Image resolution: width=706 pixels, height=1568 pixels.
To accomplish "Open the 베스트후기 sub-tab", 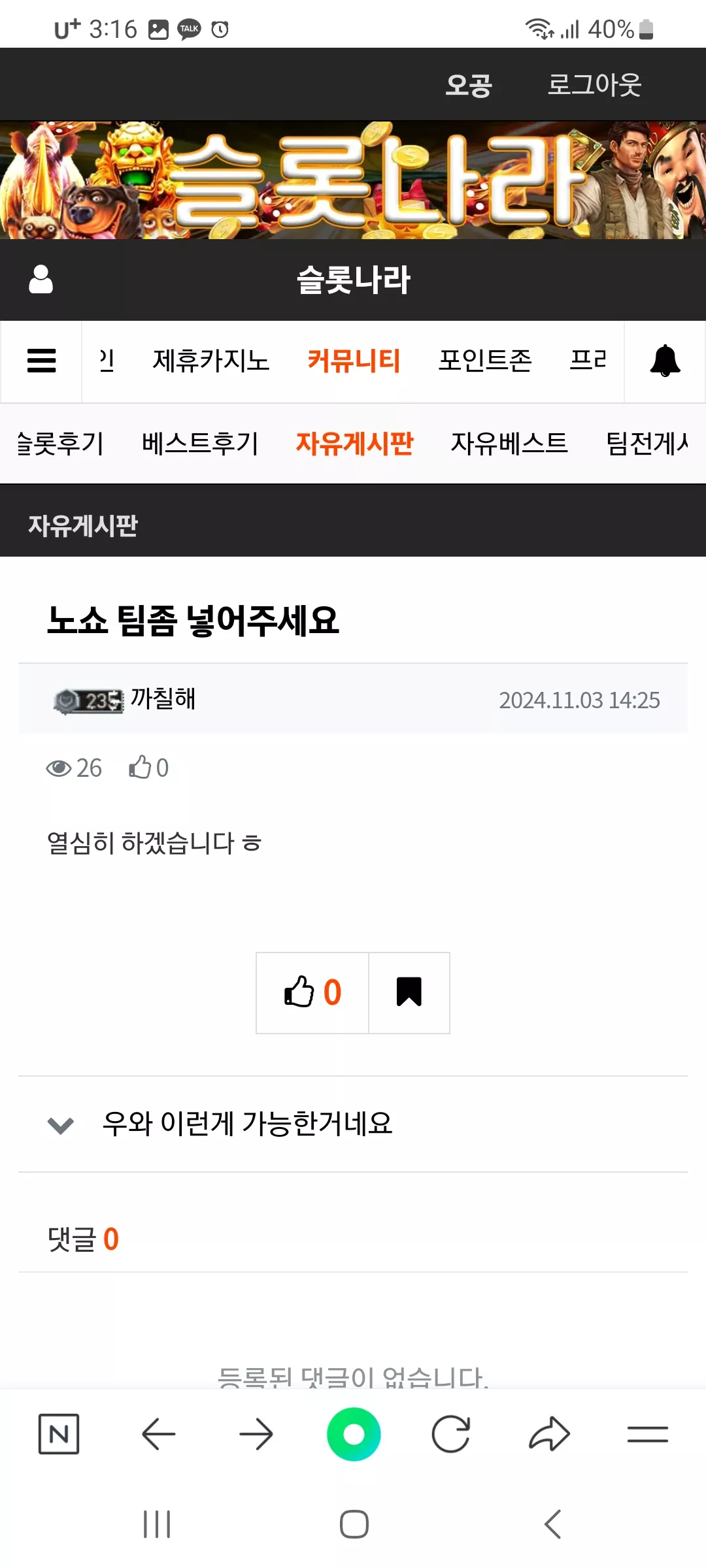I will (200, 444).
